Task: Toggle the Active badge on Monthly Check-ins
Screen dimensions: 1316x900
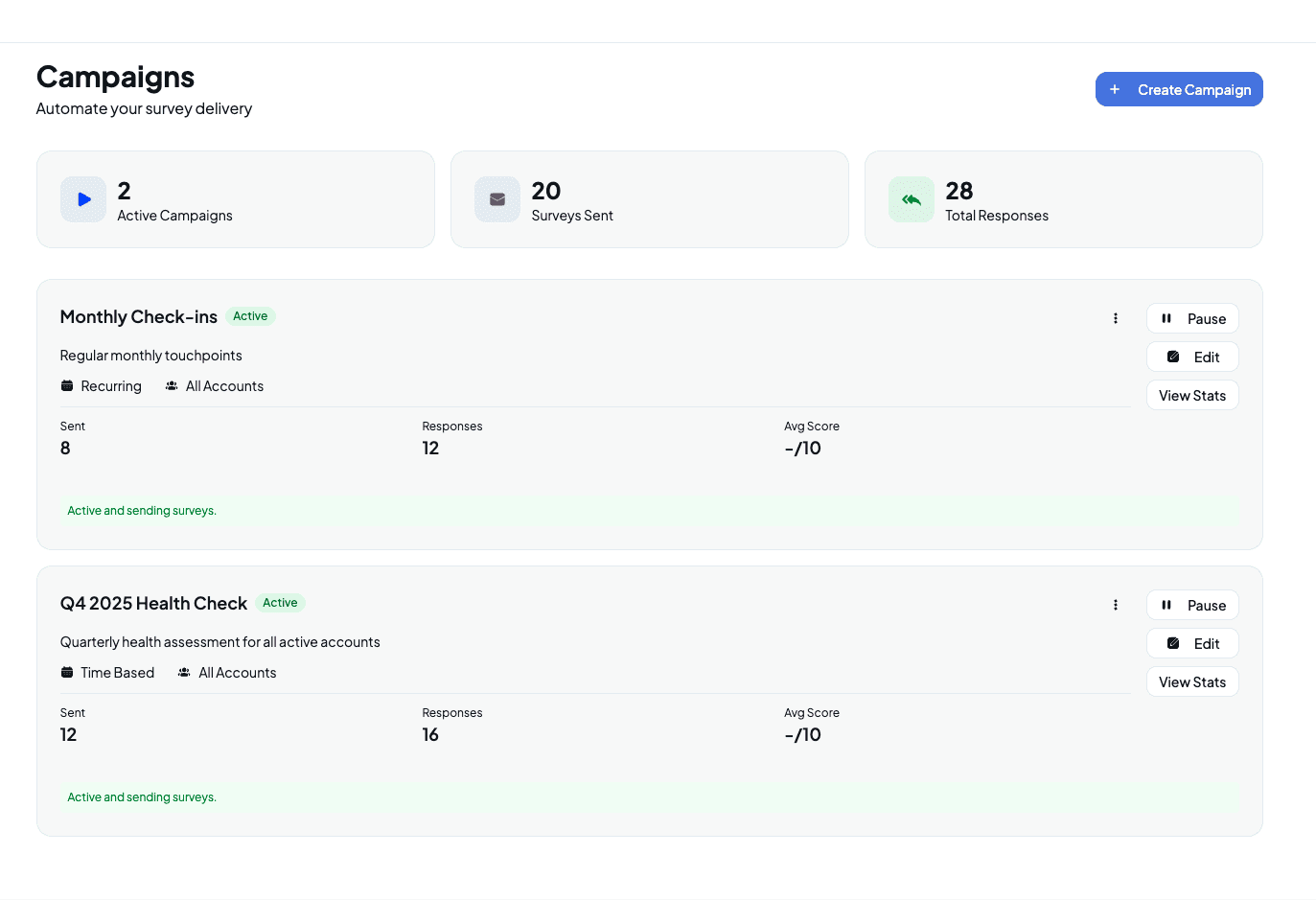Action: point(250,315)
